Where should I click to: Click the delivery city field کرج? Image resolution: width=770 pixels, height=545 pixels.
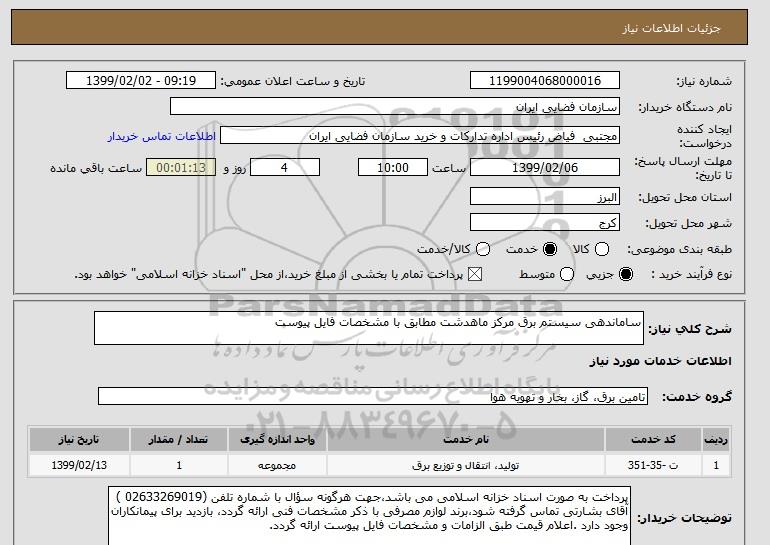point(545,222)
